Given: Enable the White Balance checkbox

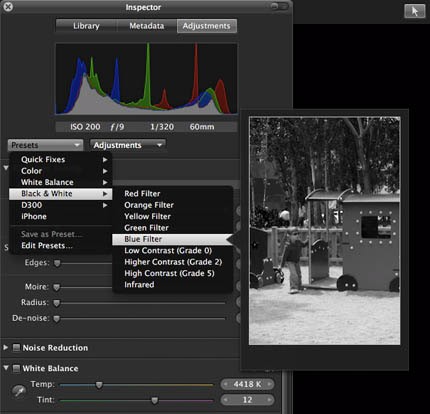Looking at the screenshot, I should point(16,368).
